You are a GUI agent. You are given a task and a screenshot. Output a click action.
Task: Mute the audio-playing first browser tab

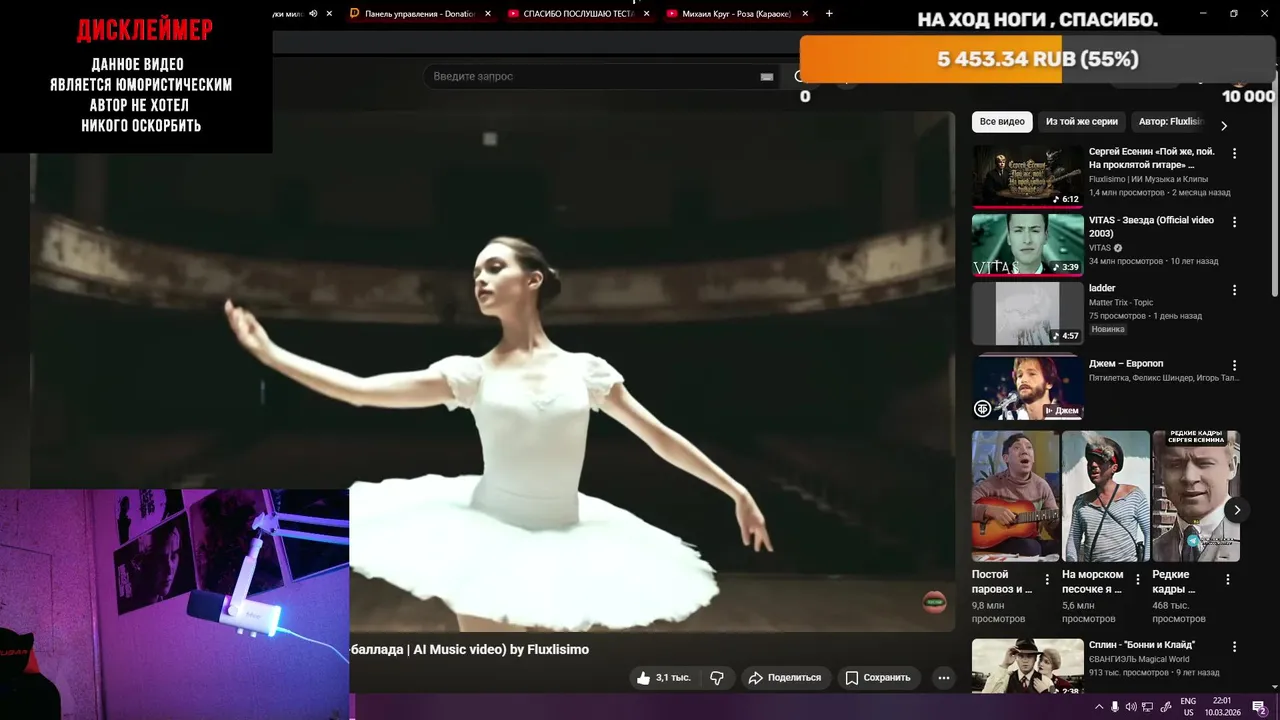pos(313,14)
